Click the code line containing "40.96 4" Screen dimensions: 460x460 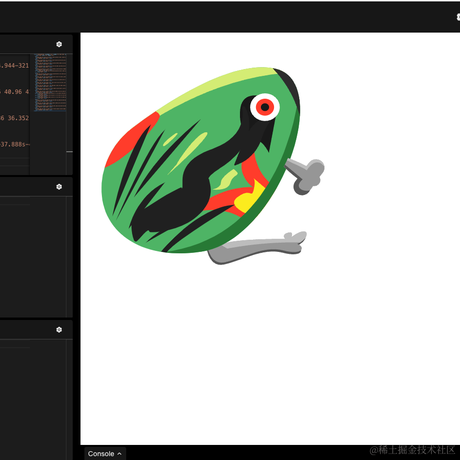click(x=15, y=92)
